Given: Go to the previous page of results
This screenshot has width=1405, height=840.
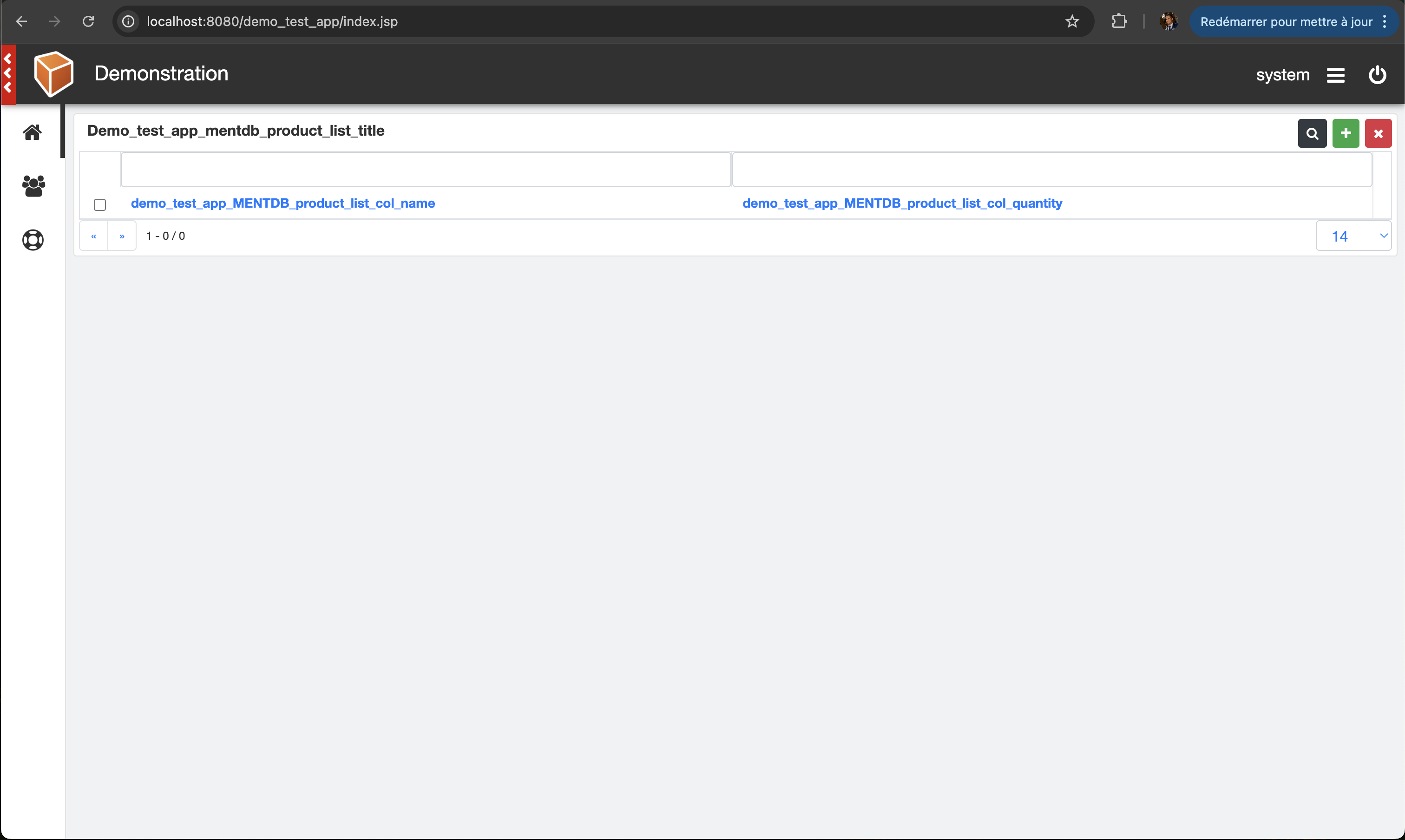Looking at the screenshot, I should point(93,236).
